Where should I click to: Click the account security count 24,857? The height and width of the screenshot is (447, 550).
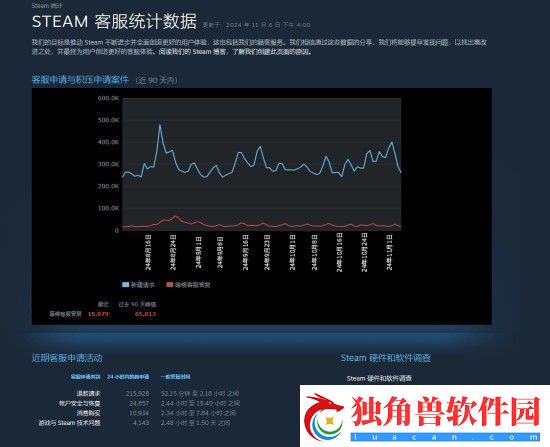[x=139, y=403]
